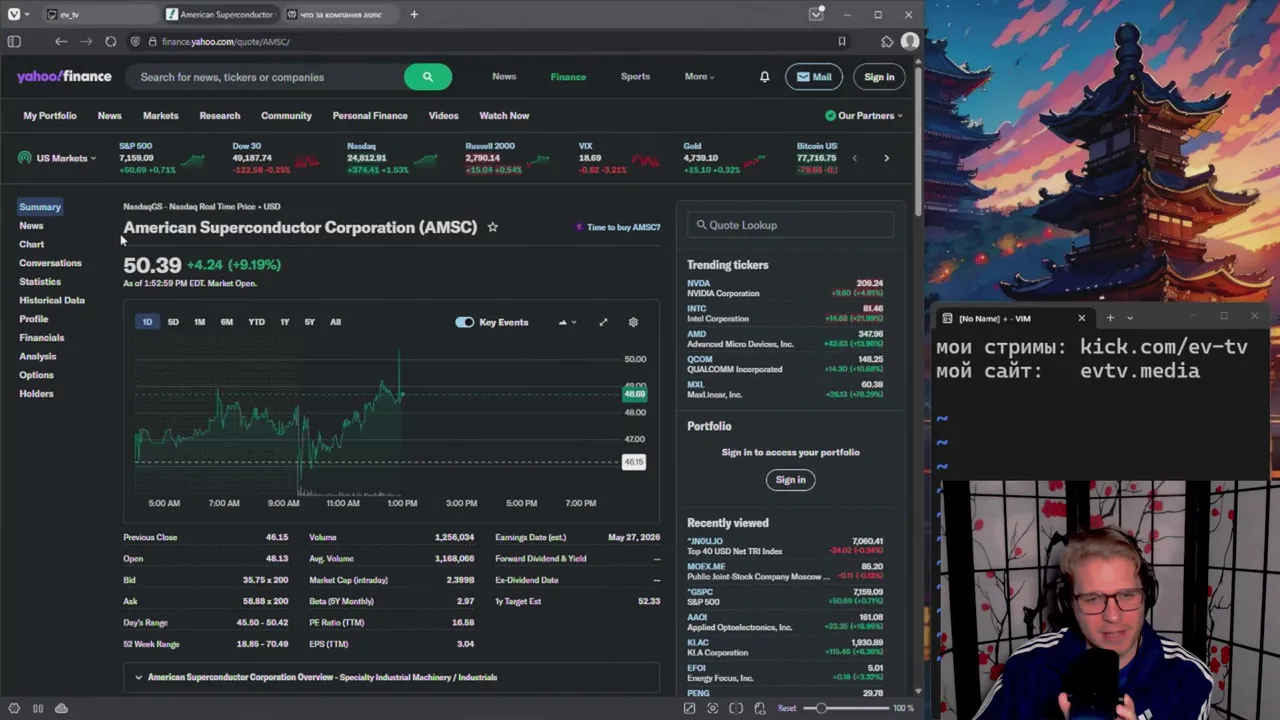Open new browser tab with plus
Screen dimensions: 1280x720
tap(414, 14)
